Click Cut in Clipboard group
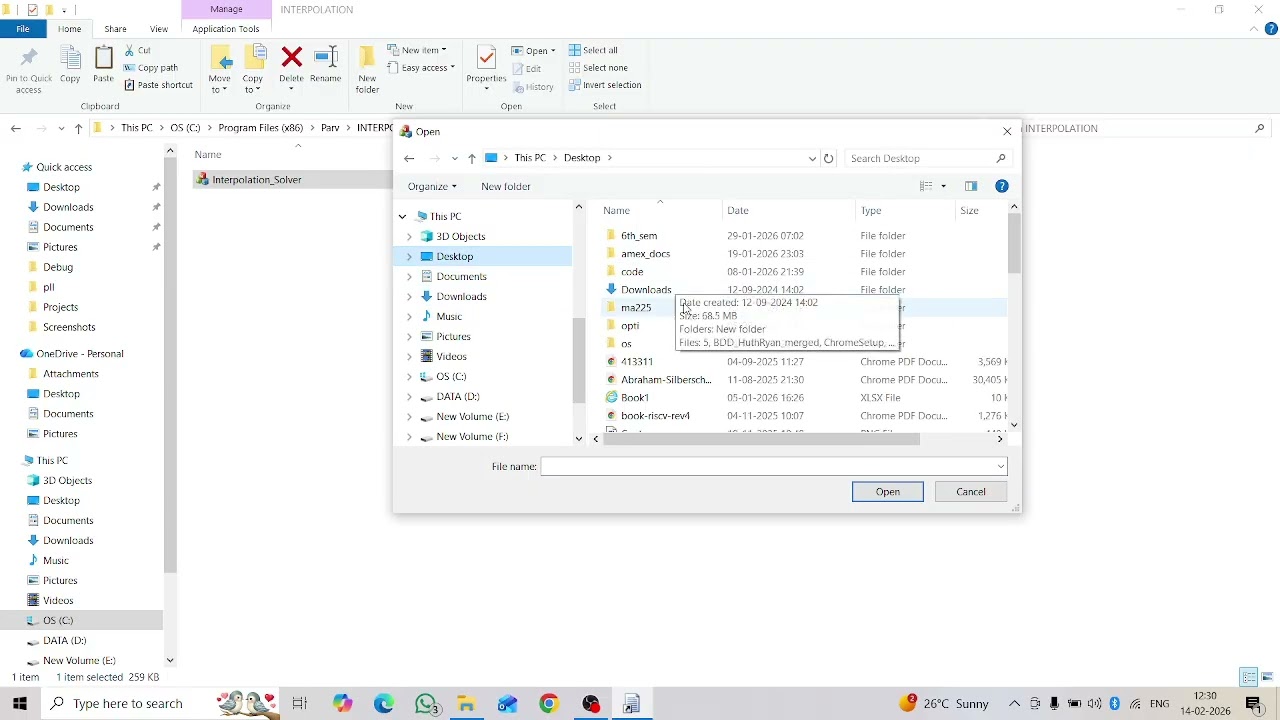1280x720 pixels. (x=138, y=50)
